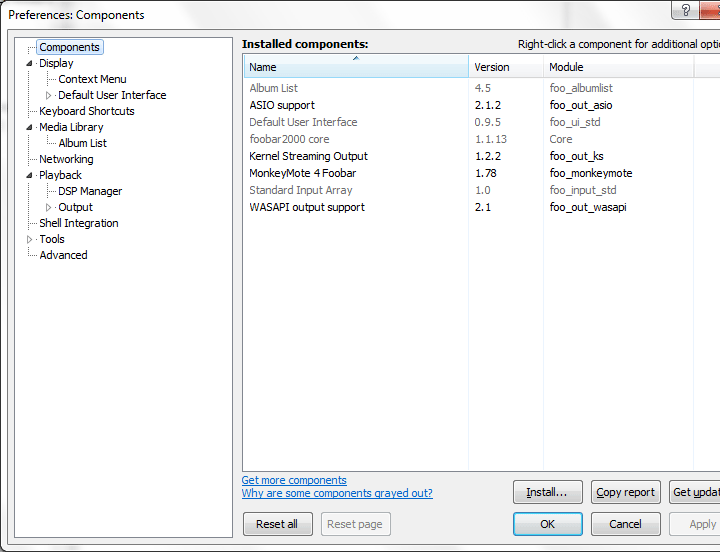Click the foo_out_ks module cell

pos(576,156)
